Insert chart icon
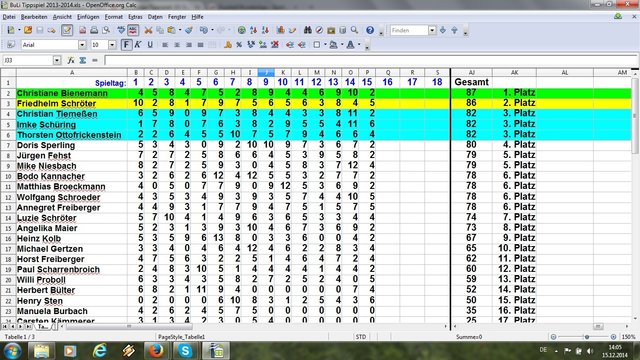The height and width of the screenshot is (360, 640). 280,30
